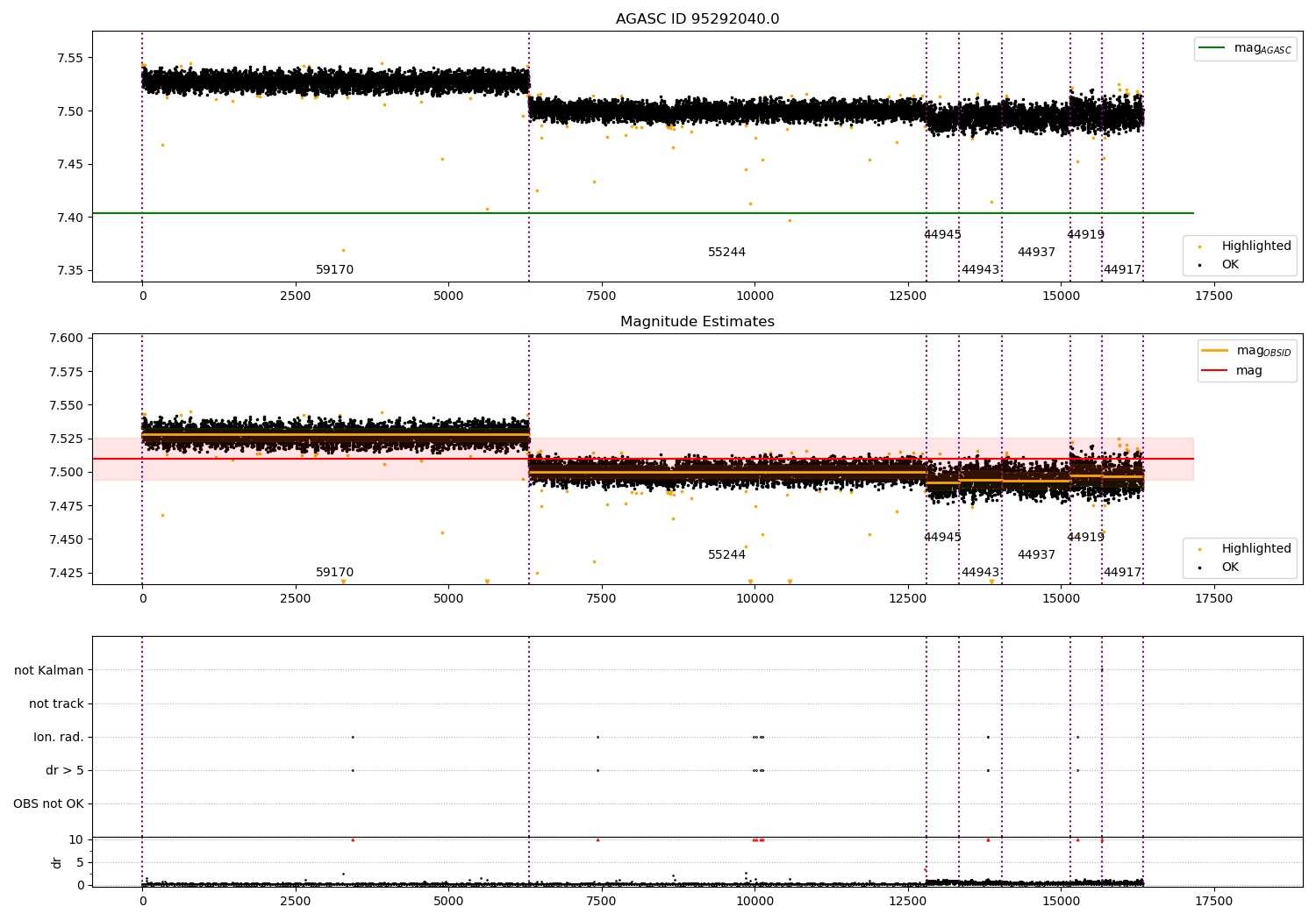
Task: Click the red mag line in Magnitude Estimates
Action: tap(642, 459)
